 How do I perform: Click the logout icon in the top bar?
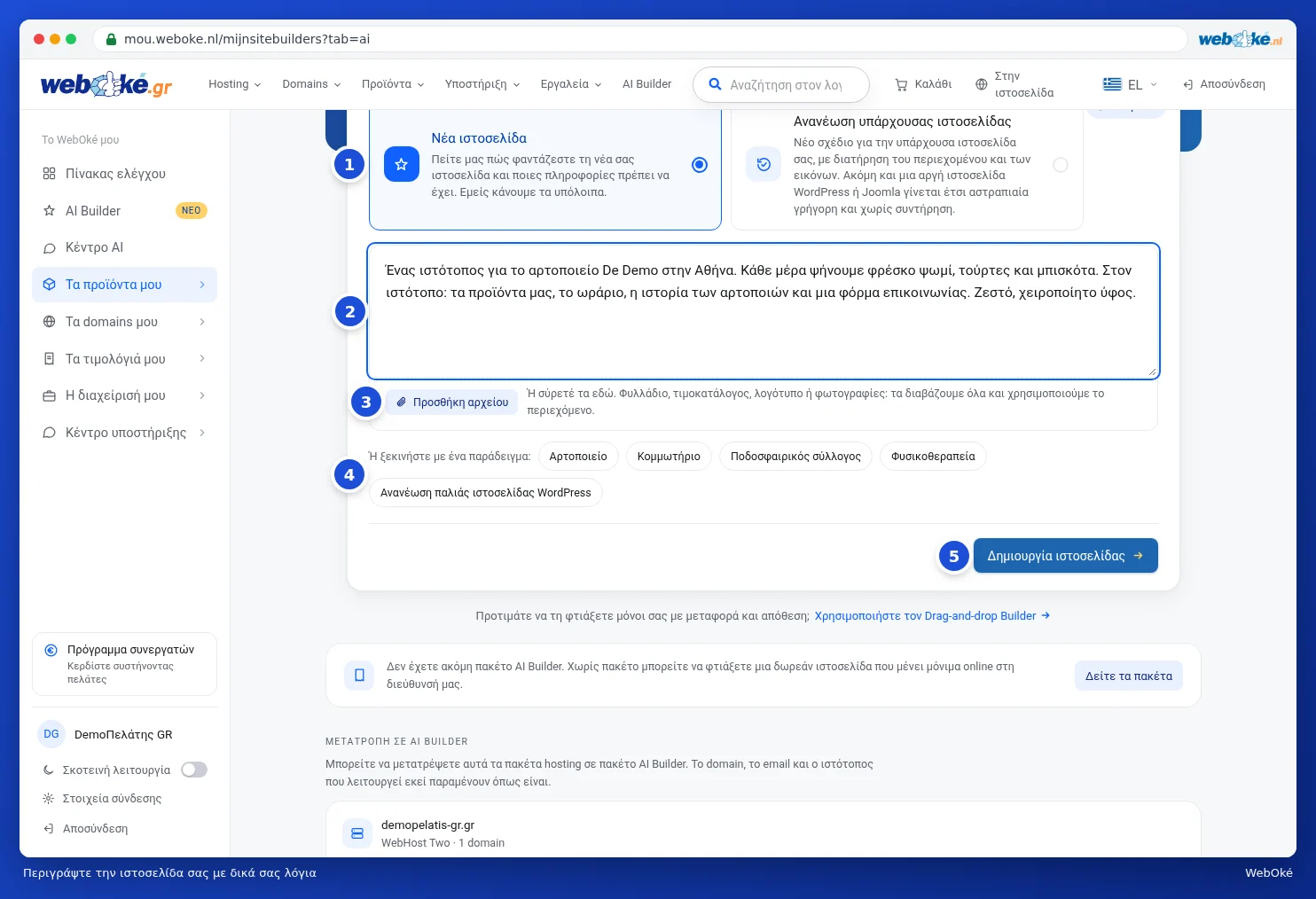tap(1187, 84)
